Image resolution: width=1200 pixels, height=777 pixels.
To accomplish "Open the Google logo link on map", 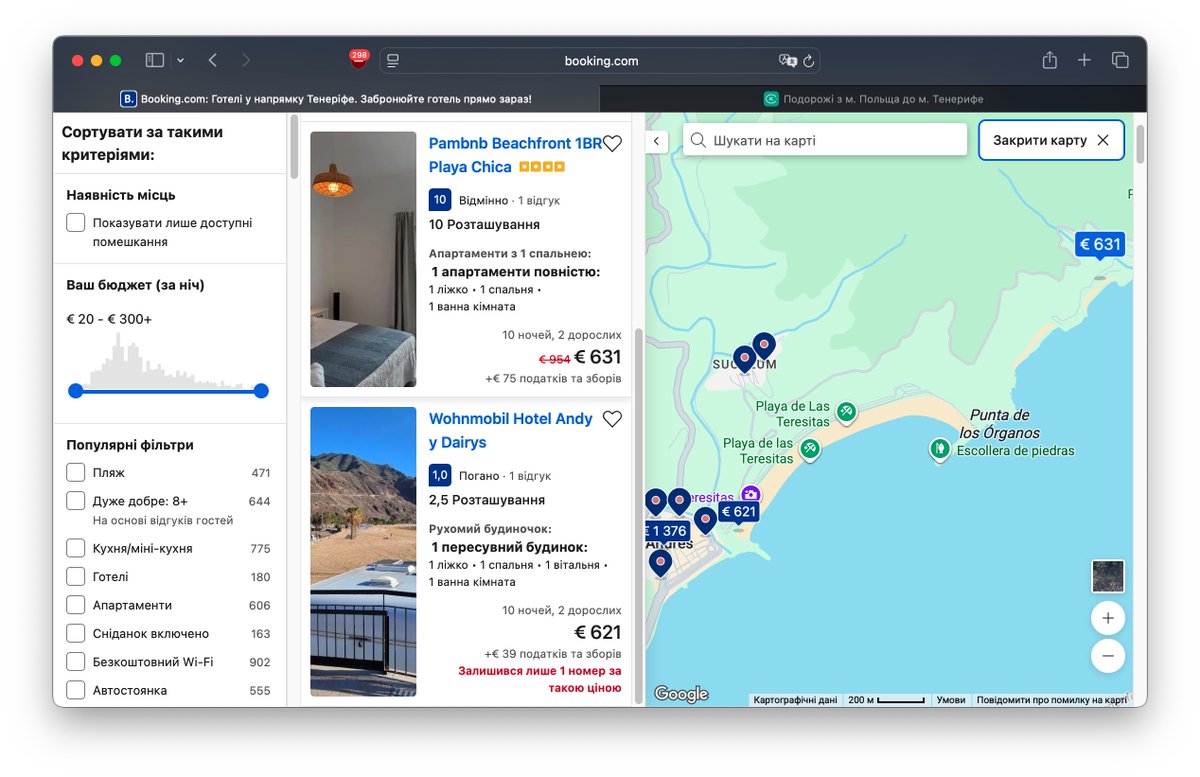I will 681,694.
